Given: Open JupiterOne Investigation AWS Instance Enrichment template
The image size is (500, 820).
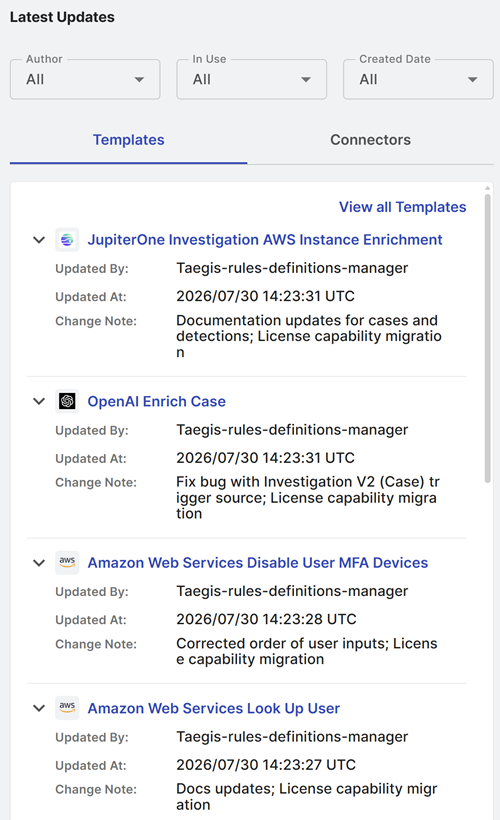Looking at the screenshot, I should 265,240.
